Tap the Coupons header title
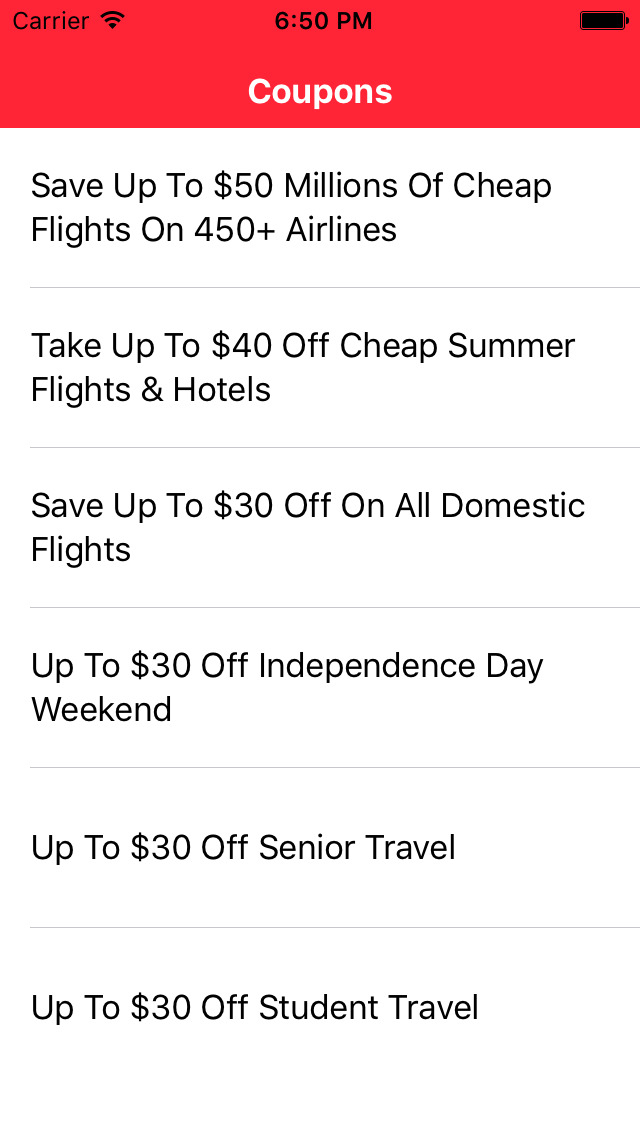 pos(320,91)
